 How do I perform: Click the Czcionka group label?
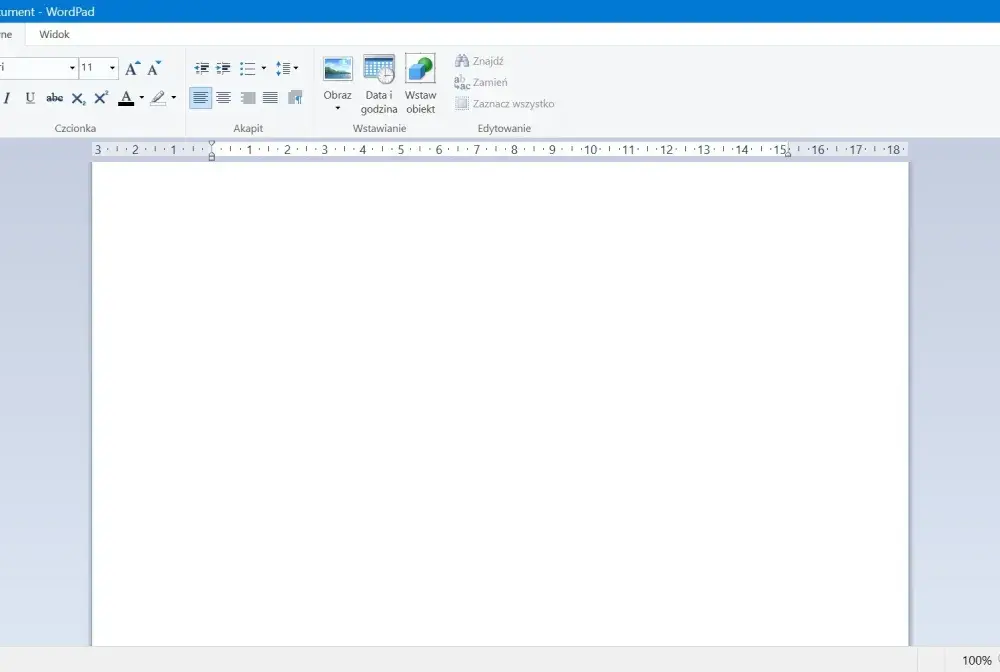[x=75, y=128]
